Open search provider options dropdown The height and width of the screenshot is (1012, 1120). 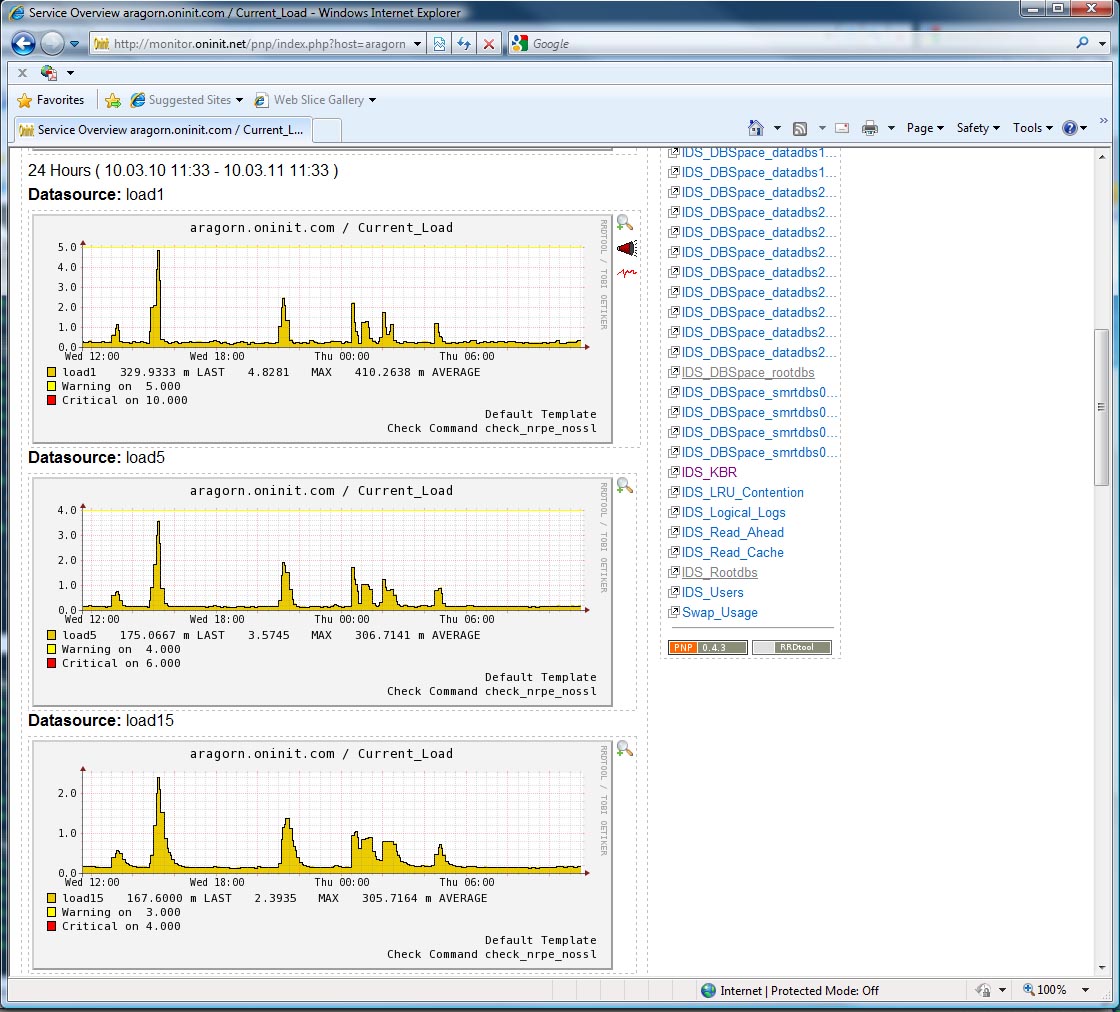(1102, 44)
